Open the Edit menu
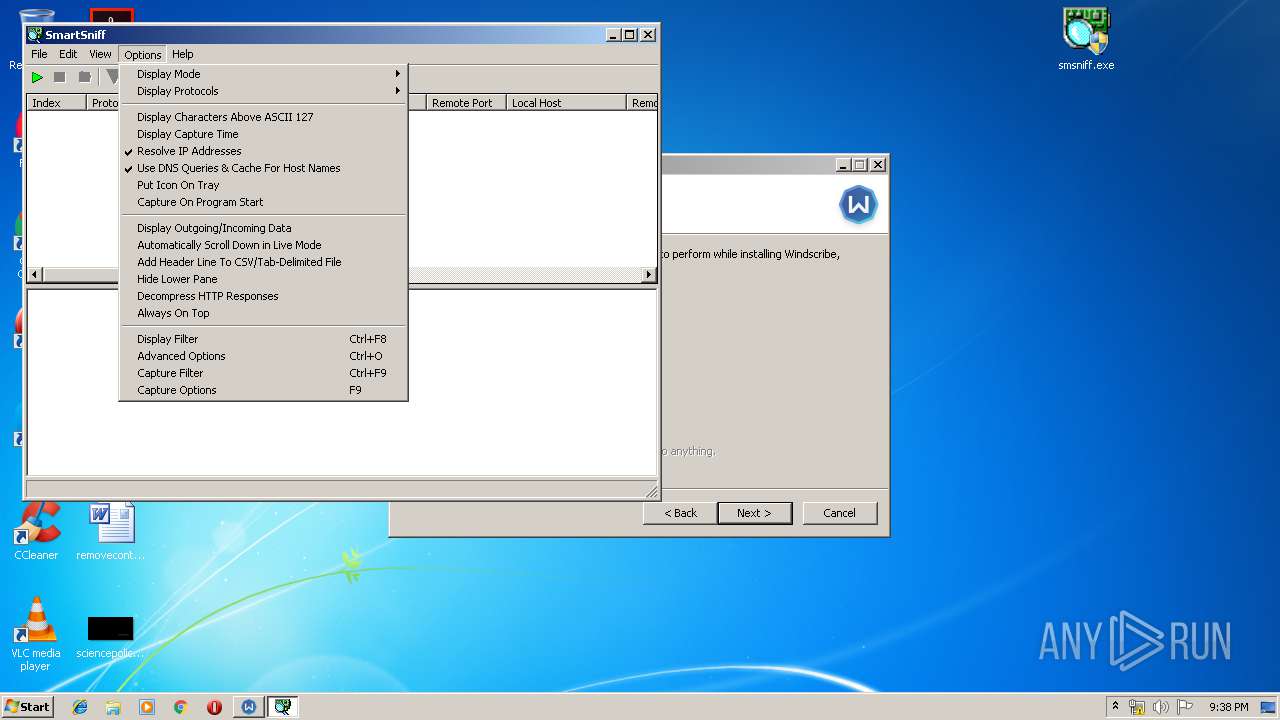The height and width of the screenshot is (720, 1280). (x=68, y=54)
